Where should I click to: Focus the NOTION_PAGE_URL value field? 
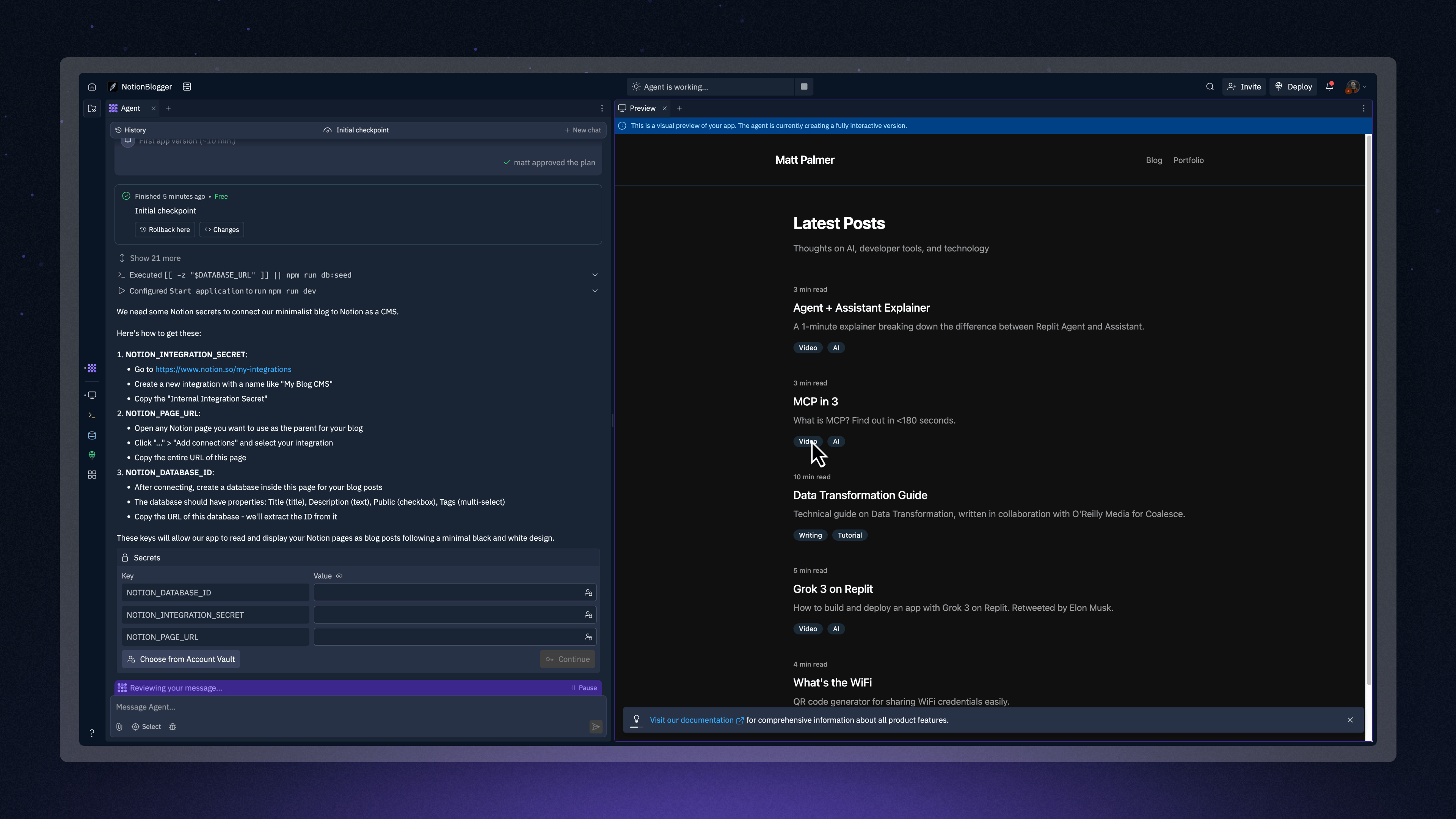[455, 637]
